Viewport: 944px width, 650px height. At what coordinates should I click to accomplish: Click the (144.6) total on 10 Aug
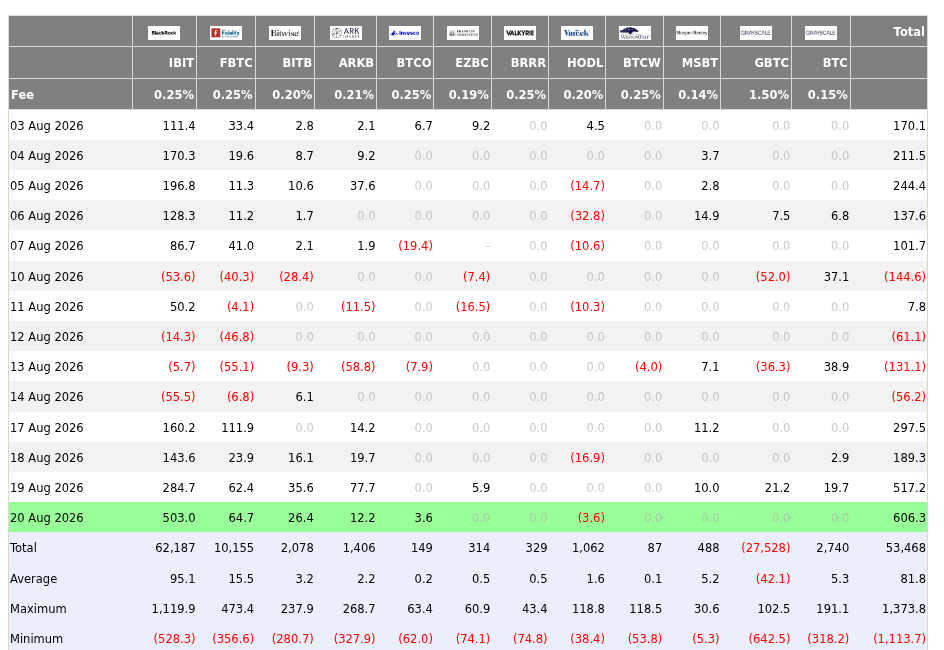coord(905,277)
